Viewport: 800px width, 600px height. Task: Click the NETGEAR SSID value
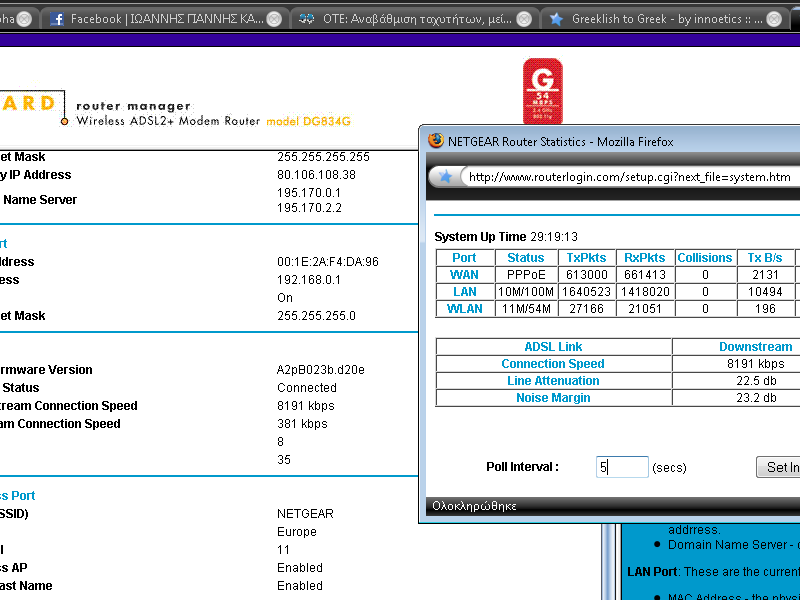tap(305, 513)
